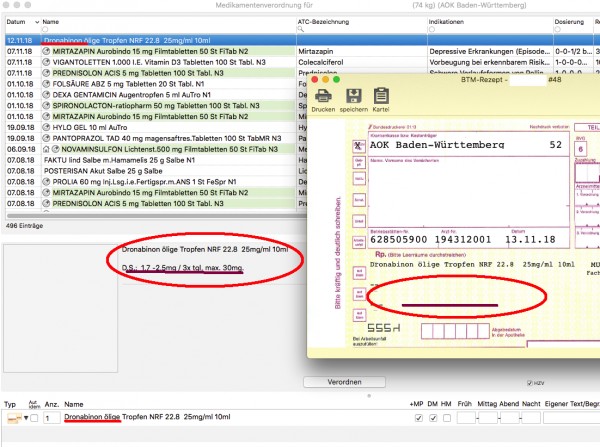Screen dimensions: 600x447
Task: Click the Früh dosage input field
Action: [466, 418]
